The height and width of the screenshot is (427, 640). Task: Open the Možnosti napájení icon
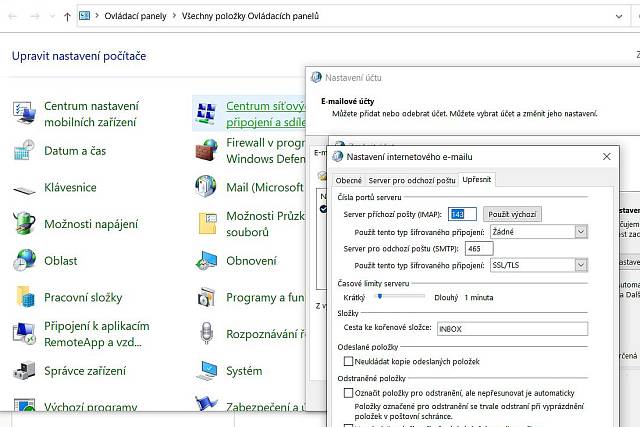(x=24, y=223)
